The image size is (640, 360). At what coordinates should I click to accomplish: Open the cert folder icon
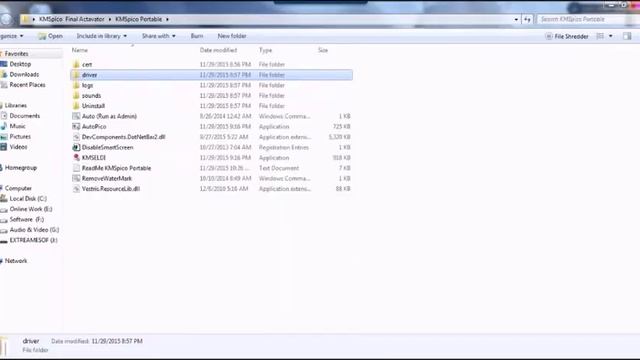tap(76, 64)
